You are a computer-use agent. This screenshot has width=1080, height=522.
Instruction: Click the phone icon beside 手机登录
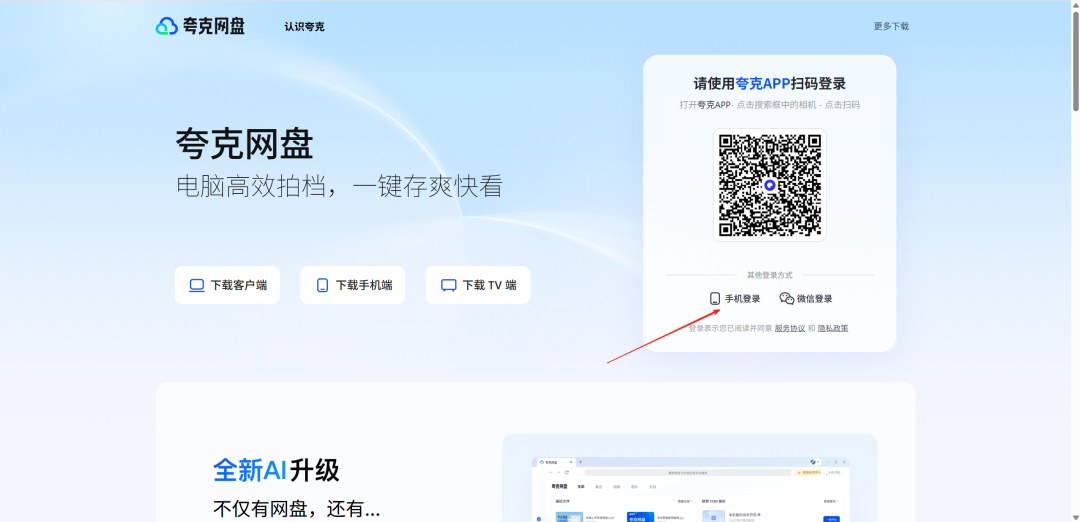715,299
